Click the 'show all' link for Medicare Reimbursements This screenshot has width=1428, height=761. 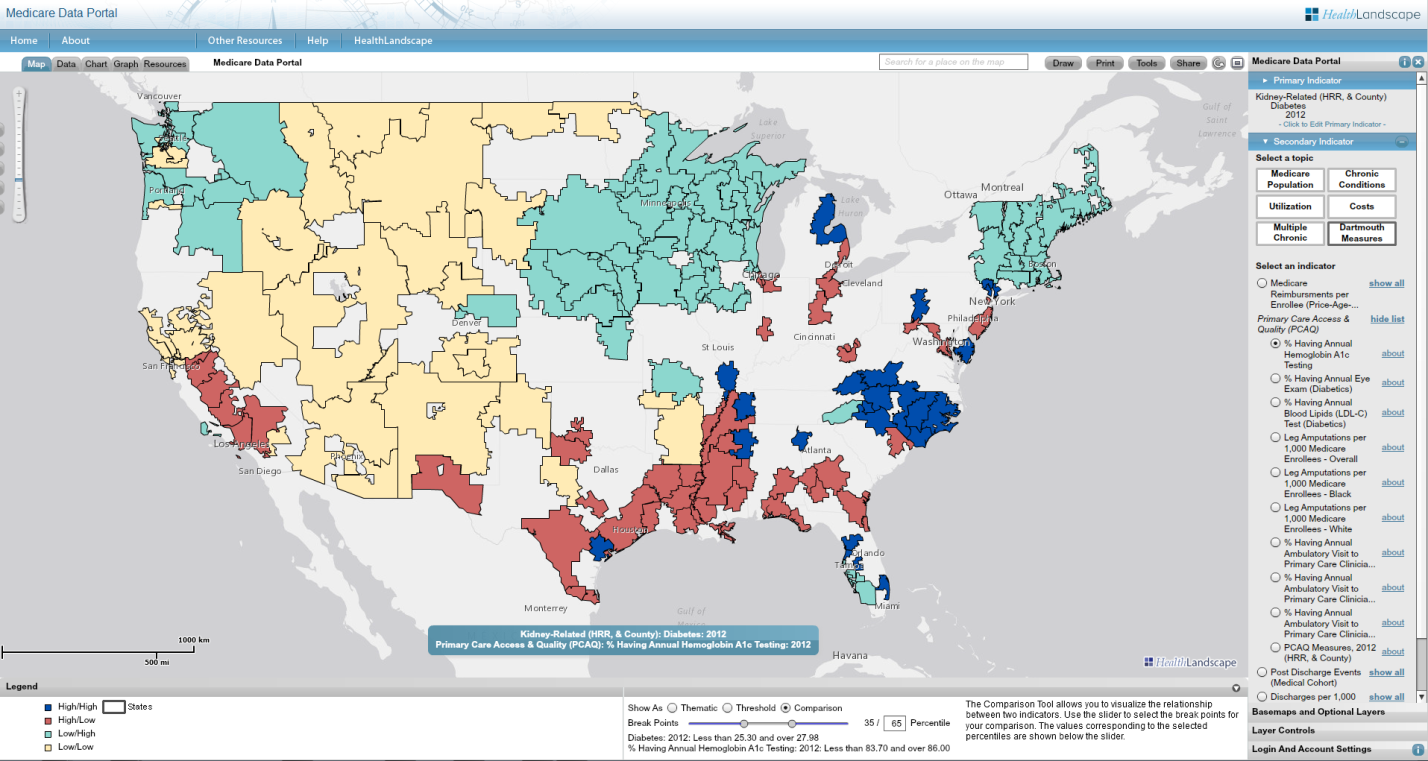click(1386, 283)
